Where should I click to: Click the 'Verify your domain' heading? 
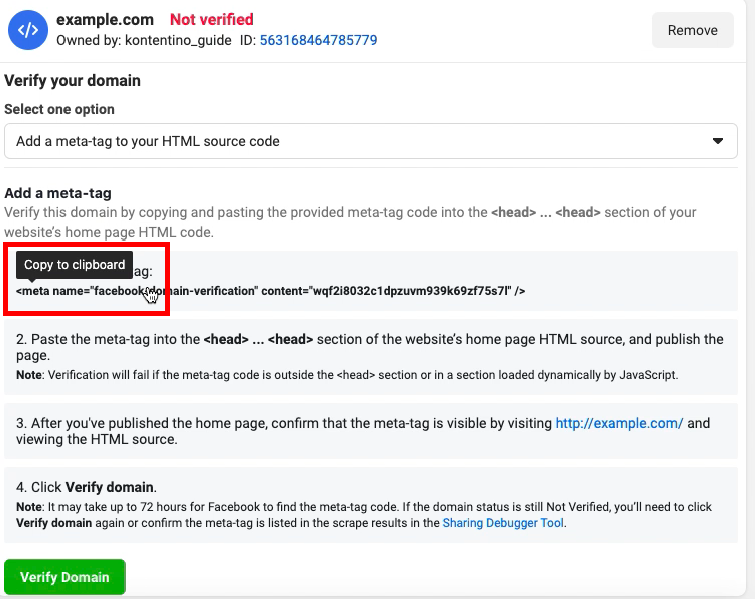tap(72, 80)
